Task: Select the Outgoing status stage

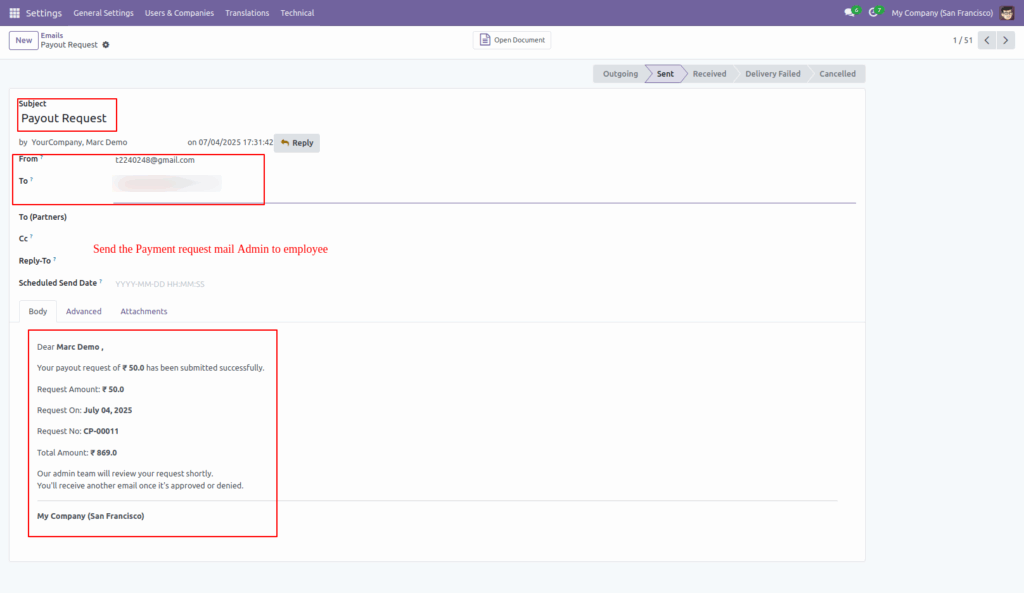Action: [619, 73]
